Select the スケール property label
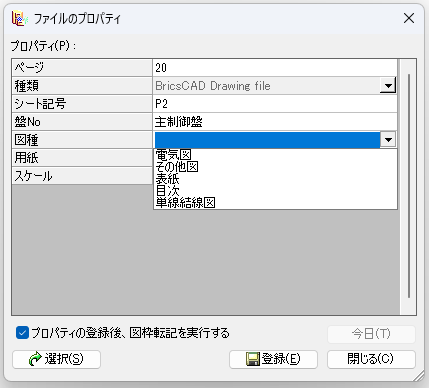Viewport: 429px width, 388px height. (x=82, y=176)
